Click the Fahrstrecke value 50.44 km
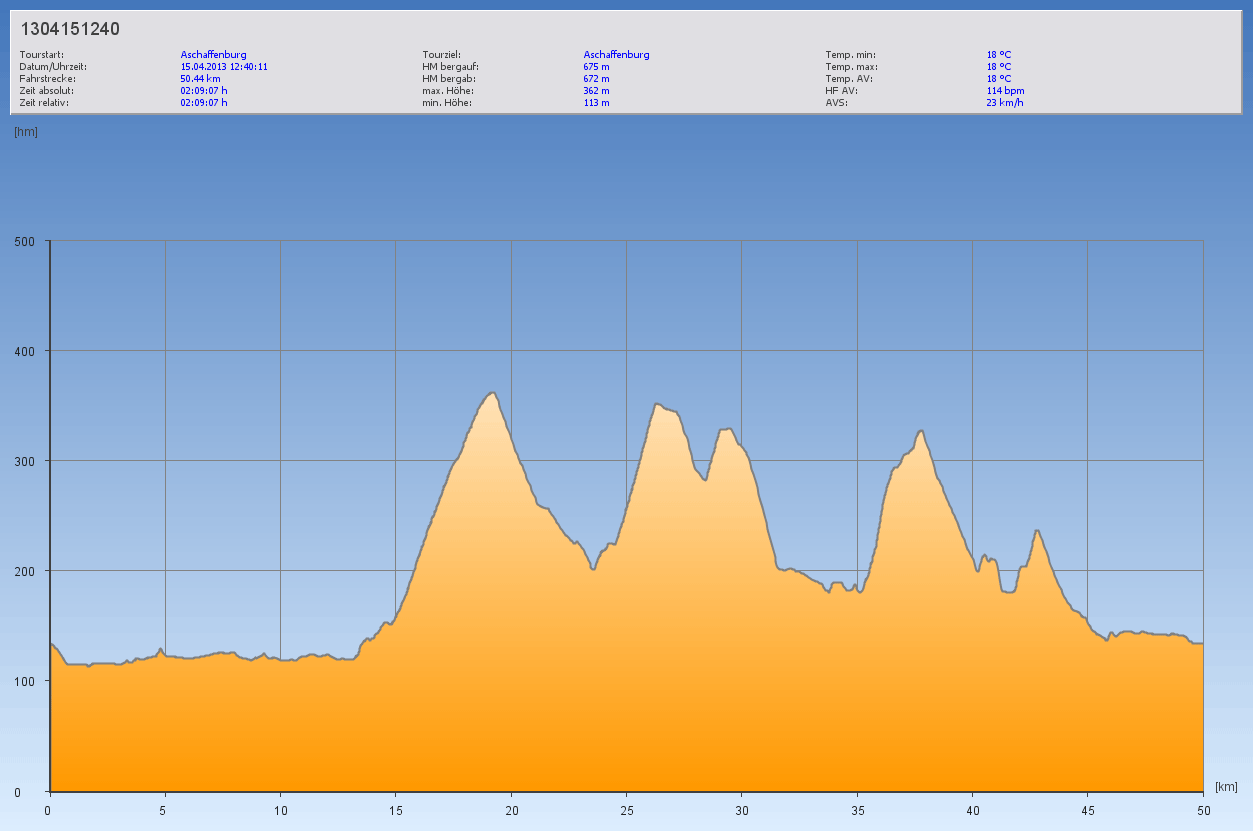The width and height of the screenshot is (1253, 831). 200,78
